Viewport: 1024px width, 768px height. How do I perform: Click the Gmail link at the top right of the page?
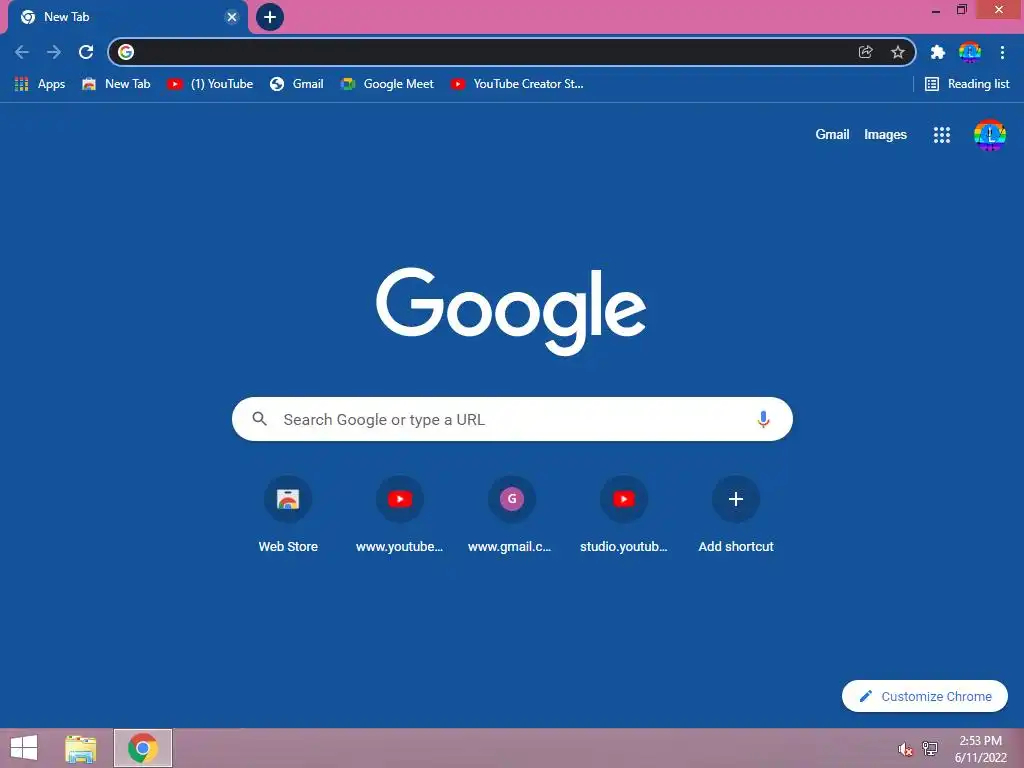(832, 135)
